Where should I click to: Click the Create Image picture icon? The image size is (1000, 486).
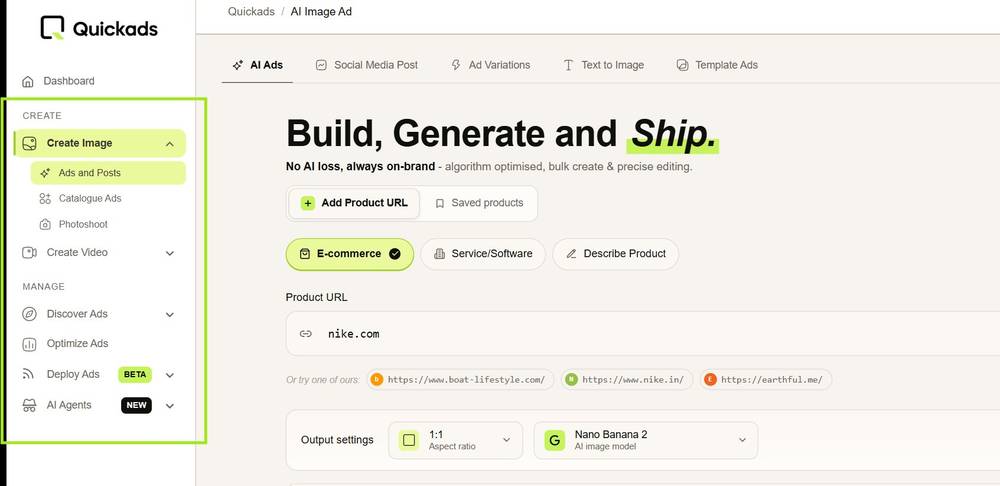[x=29, y=144]
